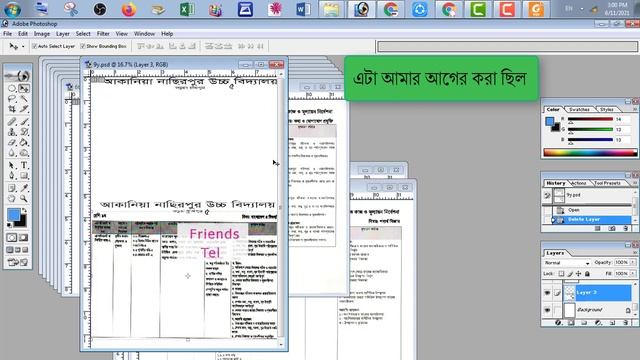The width and height of the screenshot is (640, 360).
Task: Swap foreground and background colors
Action: [24, 211]
